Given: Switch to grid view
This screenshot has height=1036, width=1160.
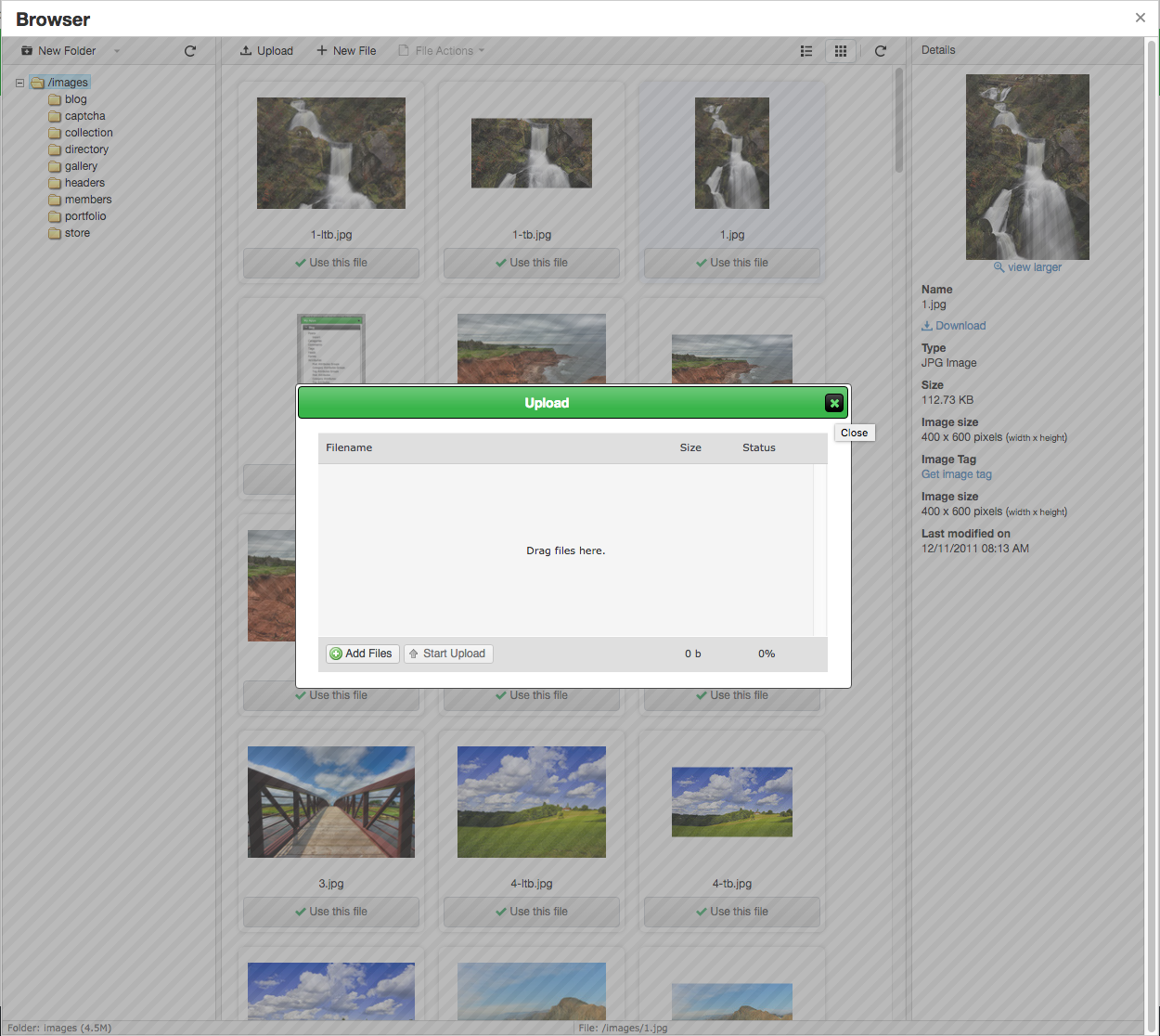Looking at the screenshot, I should tap(840, 51).
